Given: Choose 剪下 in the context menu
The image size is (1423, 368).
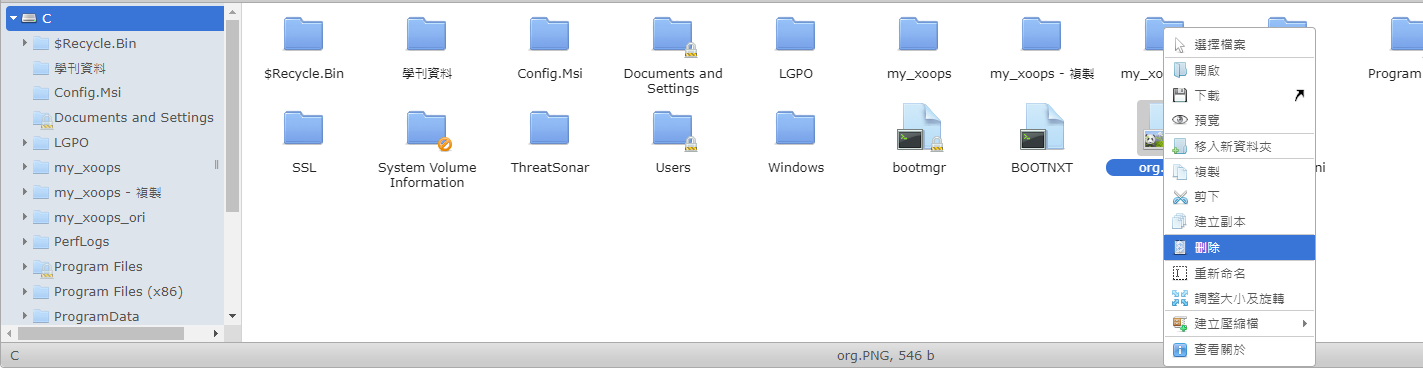Looking at the screenshot, I should [1239, 197].
